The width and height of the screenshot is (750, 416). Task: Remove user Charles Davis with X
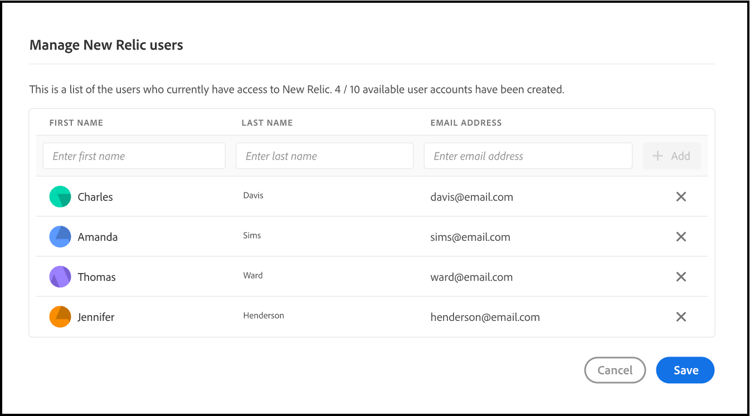point(681,197)
